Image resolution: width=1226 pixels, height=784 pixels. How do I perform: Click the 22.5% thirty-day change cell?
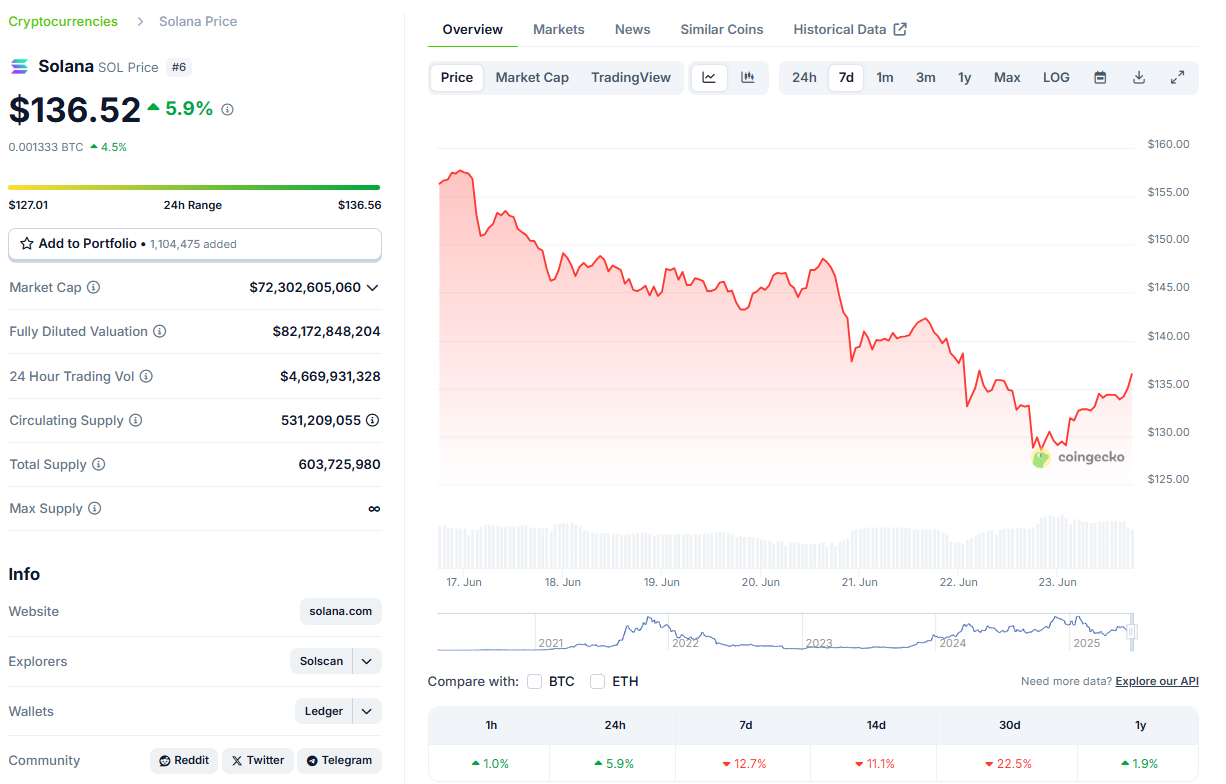point(1009,764)
